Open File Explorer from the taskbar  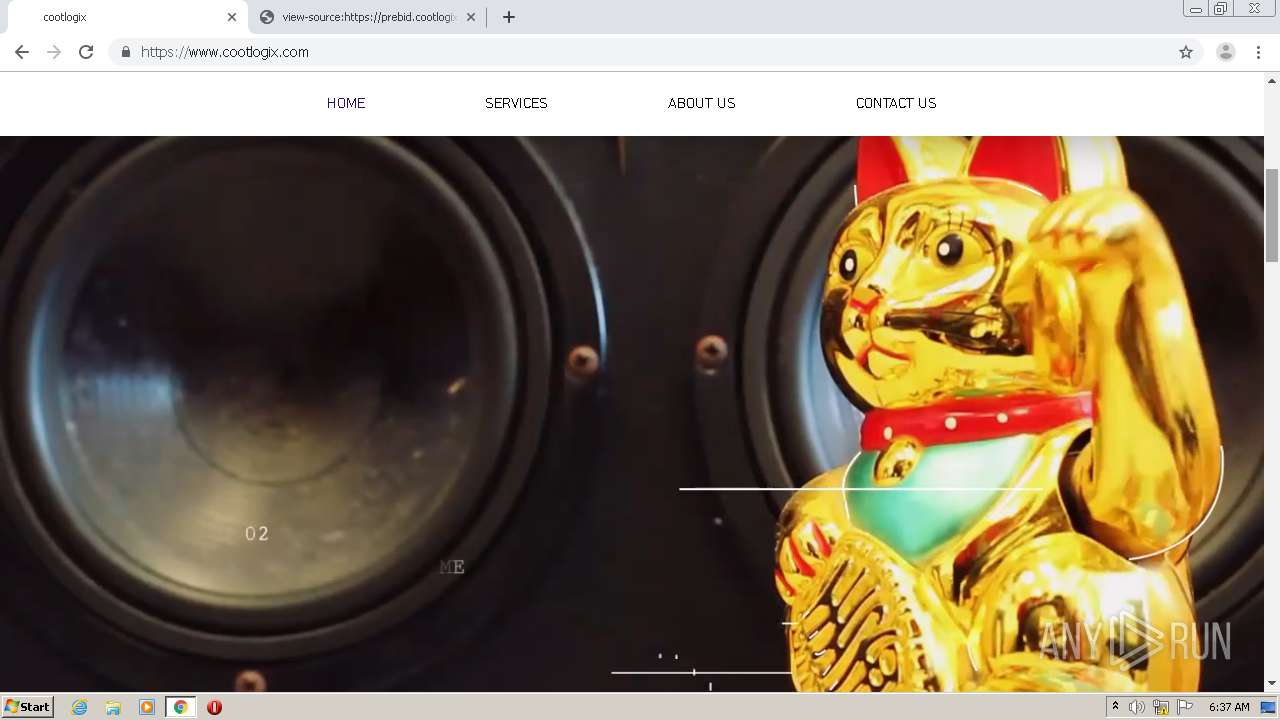coord(113,707)
